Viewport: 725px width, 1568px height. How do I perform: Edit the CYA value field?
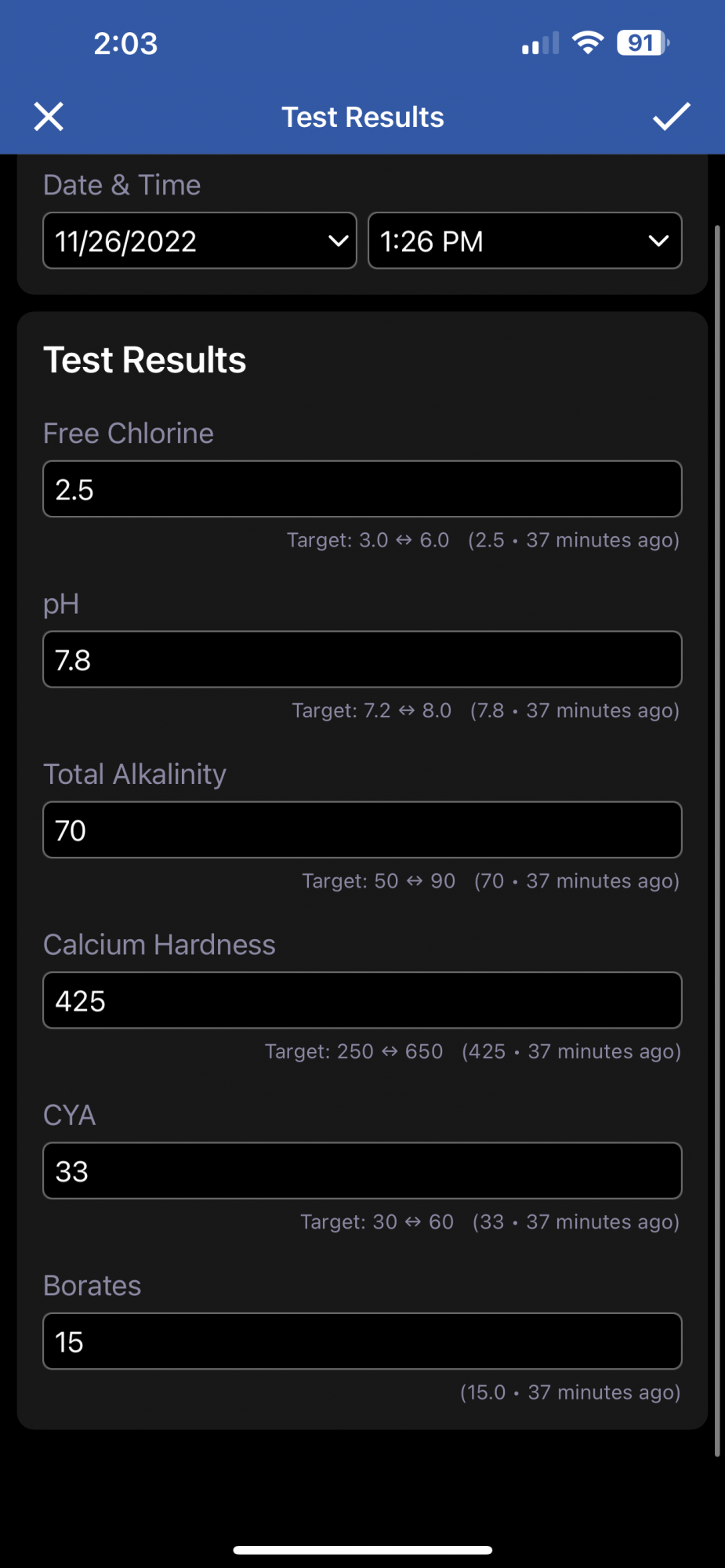362,1171
